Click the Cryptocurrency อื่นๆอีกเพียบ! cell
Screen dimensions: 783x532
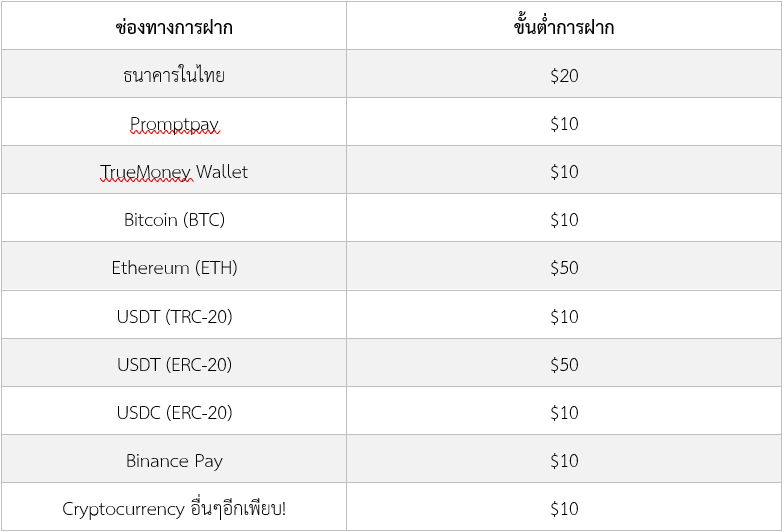pyautogui.click(x=174, y=509)
